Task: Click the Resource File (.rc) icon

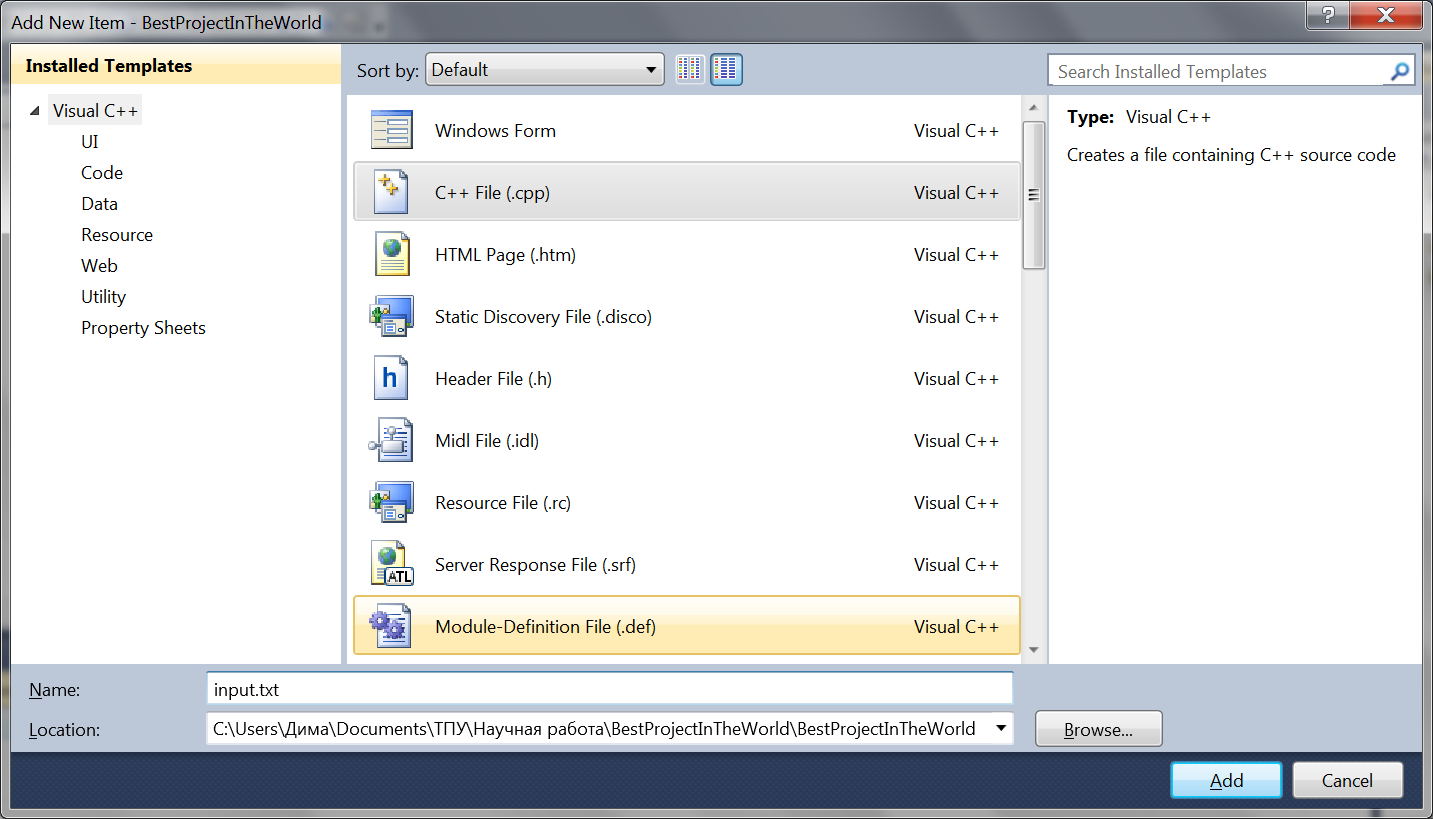Action: [391, 502]
